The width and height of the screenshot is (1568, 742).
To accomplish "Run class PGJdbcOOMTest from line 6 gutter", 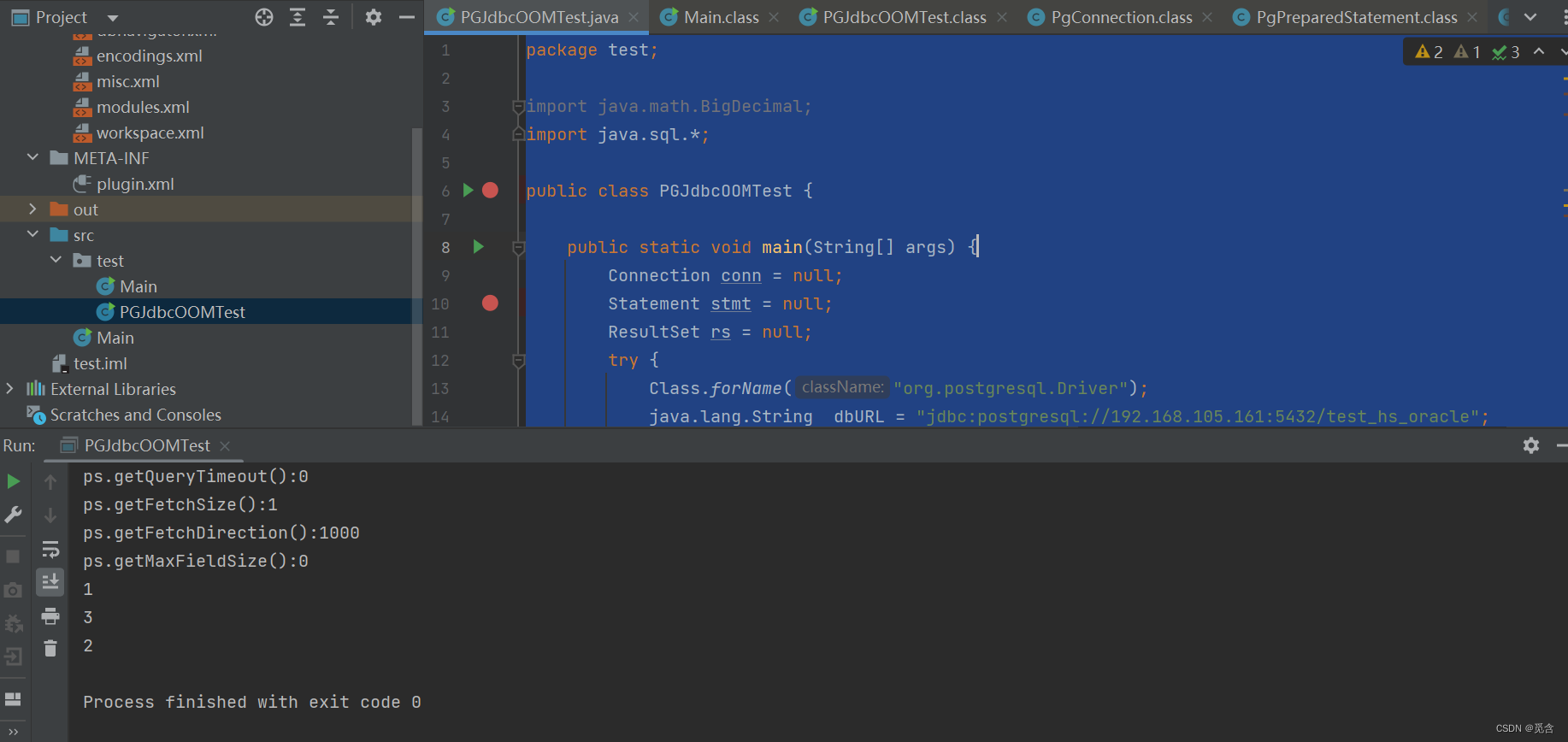I will coord(468,190).
